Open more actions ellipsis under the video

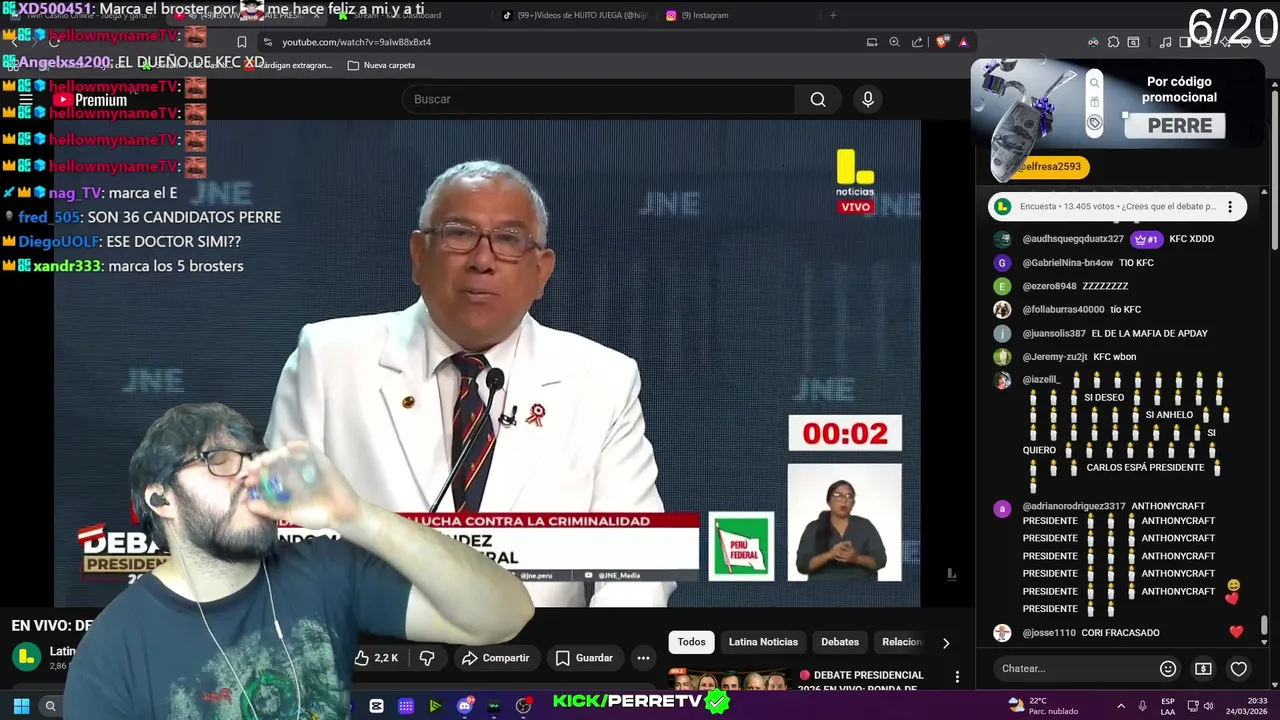click(643, 658)
